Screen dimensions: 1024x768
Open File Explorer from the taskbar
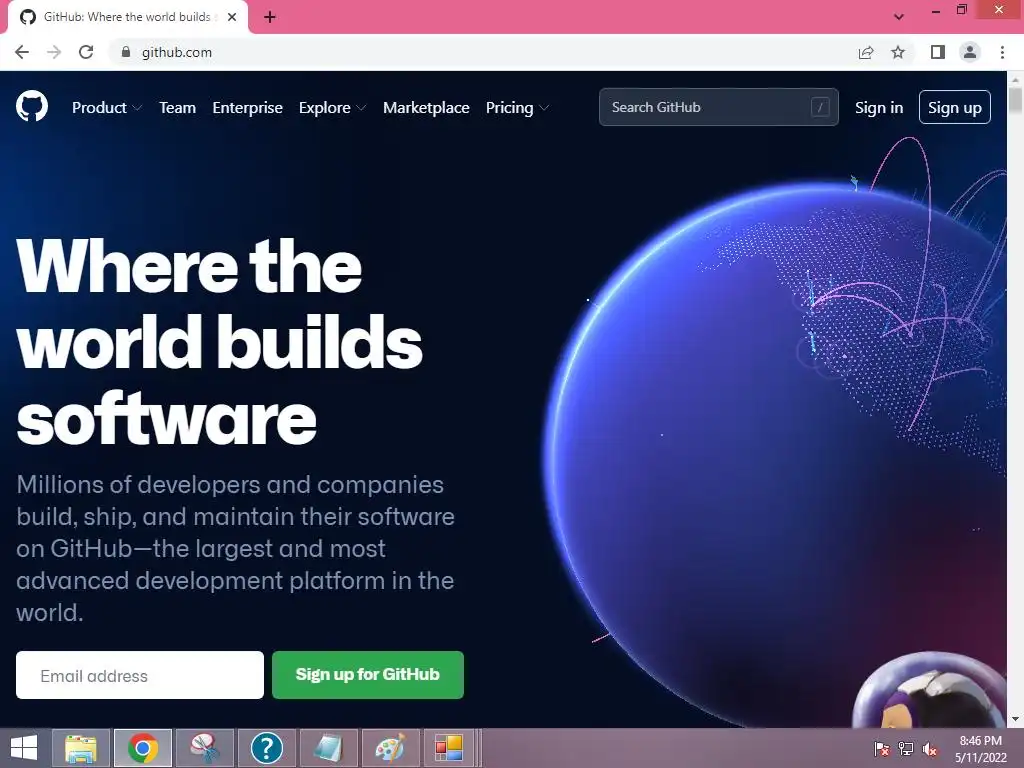(81, 748)
